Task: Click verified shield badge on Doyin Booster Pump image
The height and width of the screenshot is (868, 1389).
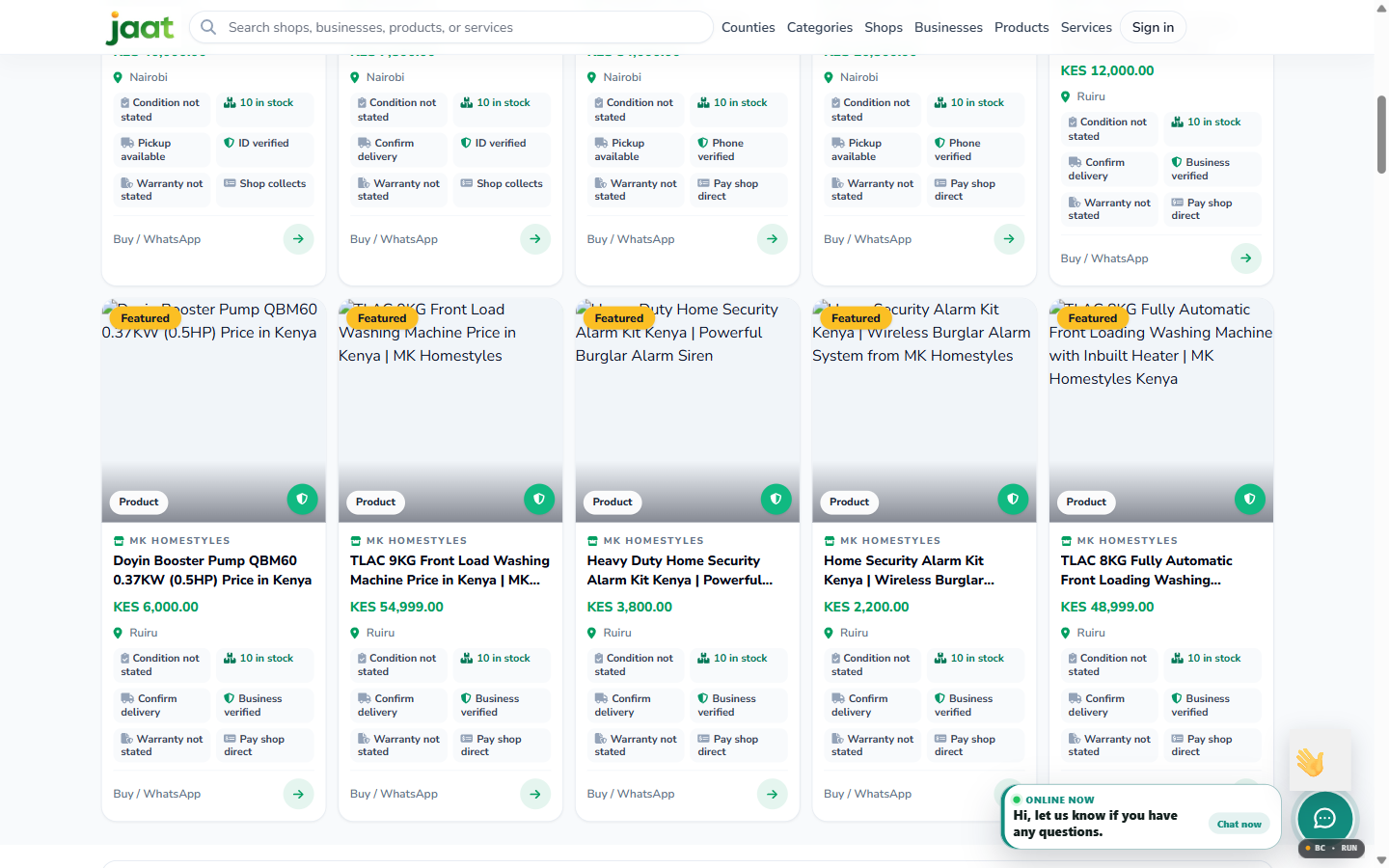Action: [302, 499]
